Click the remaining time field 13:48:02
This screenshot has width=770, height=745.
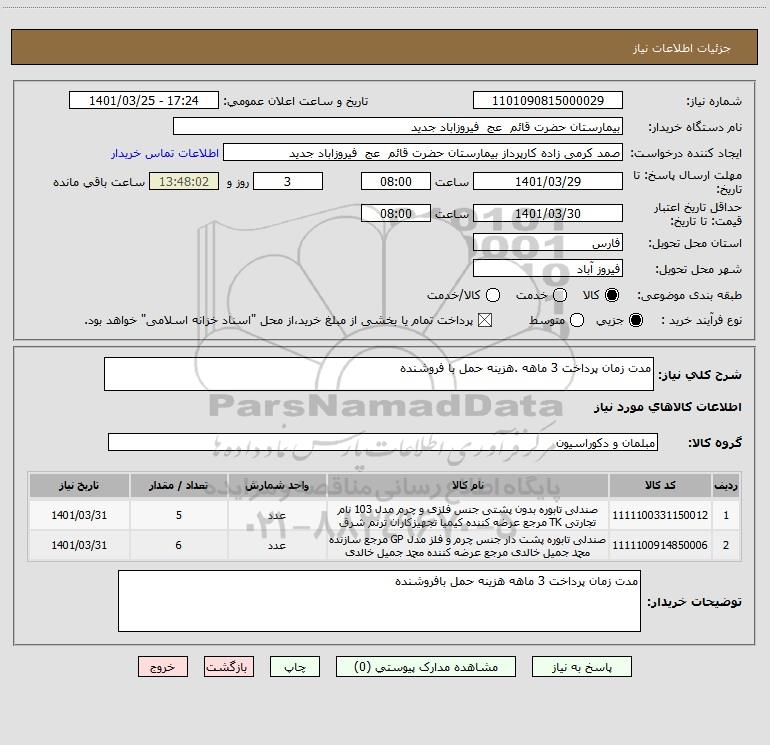click(x=184, y=181)
